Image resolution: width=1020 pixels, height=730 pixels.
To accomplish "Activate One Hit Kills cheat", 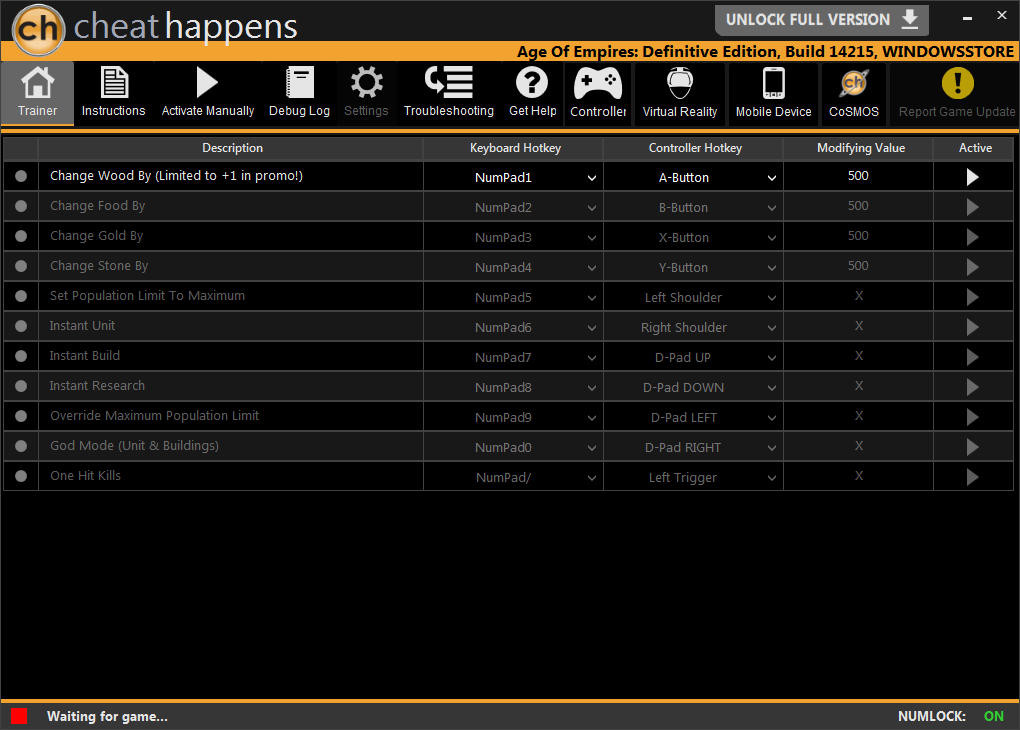I will (973, 477).
